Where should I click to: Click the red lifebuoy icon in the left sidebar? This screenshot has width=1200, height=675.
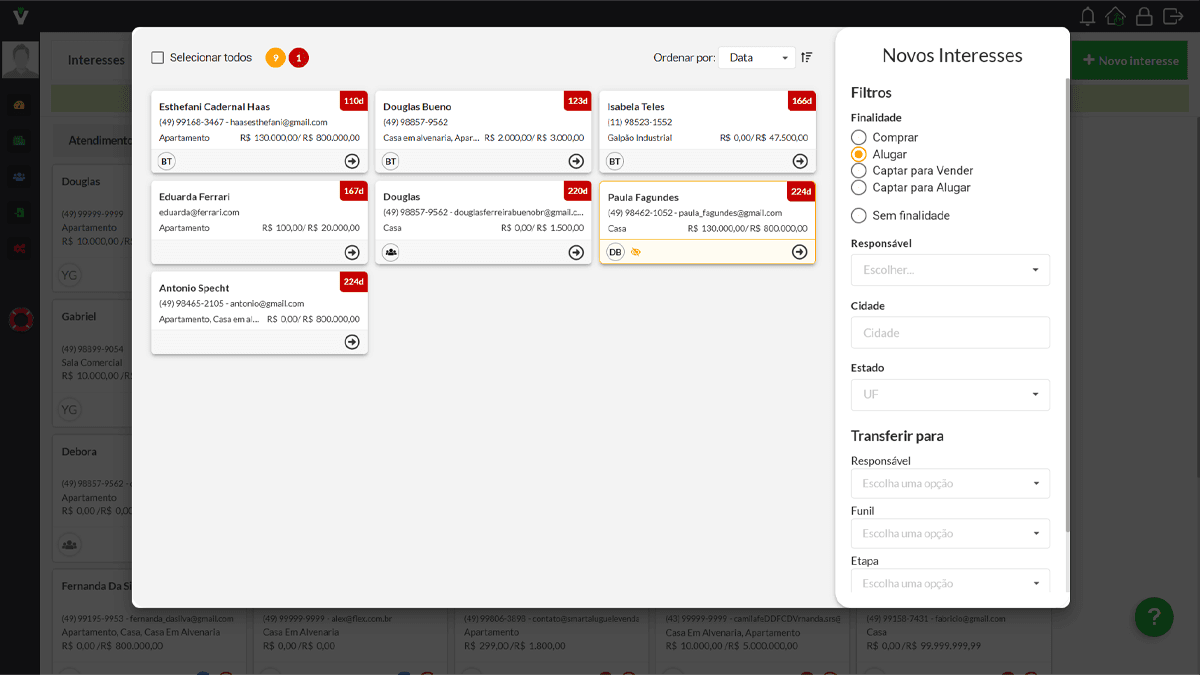pyautogui.click(x=20, y=320)
